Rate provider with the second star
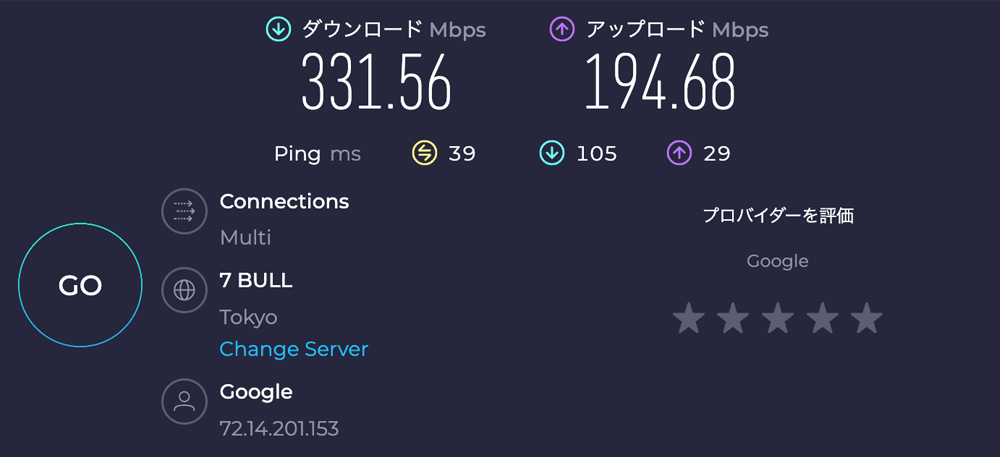1000x457 pixels. coord(733,319)
